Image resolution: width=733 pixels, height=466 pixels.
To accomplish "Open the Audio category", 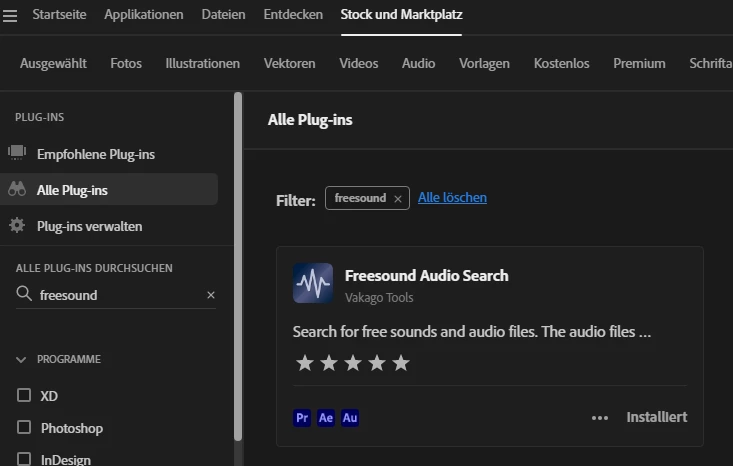I will 418,63.
